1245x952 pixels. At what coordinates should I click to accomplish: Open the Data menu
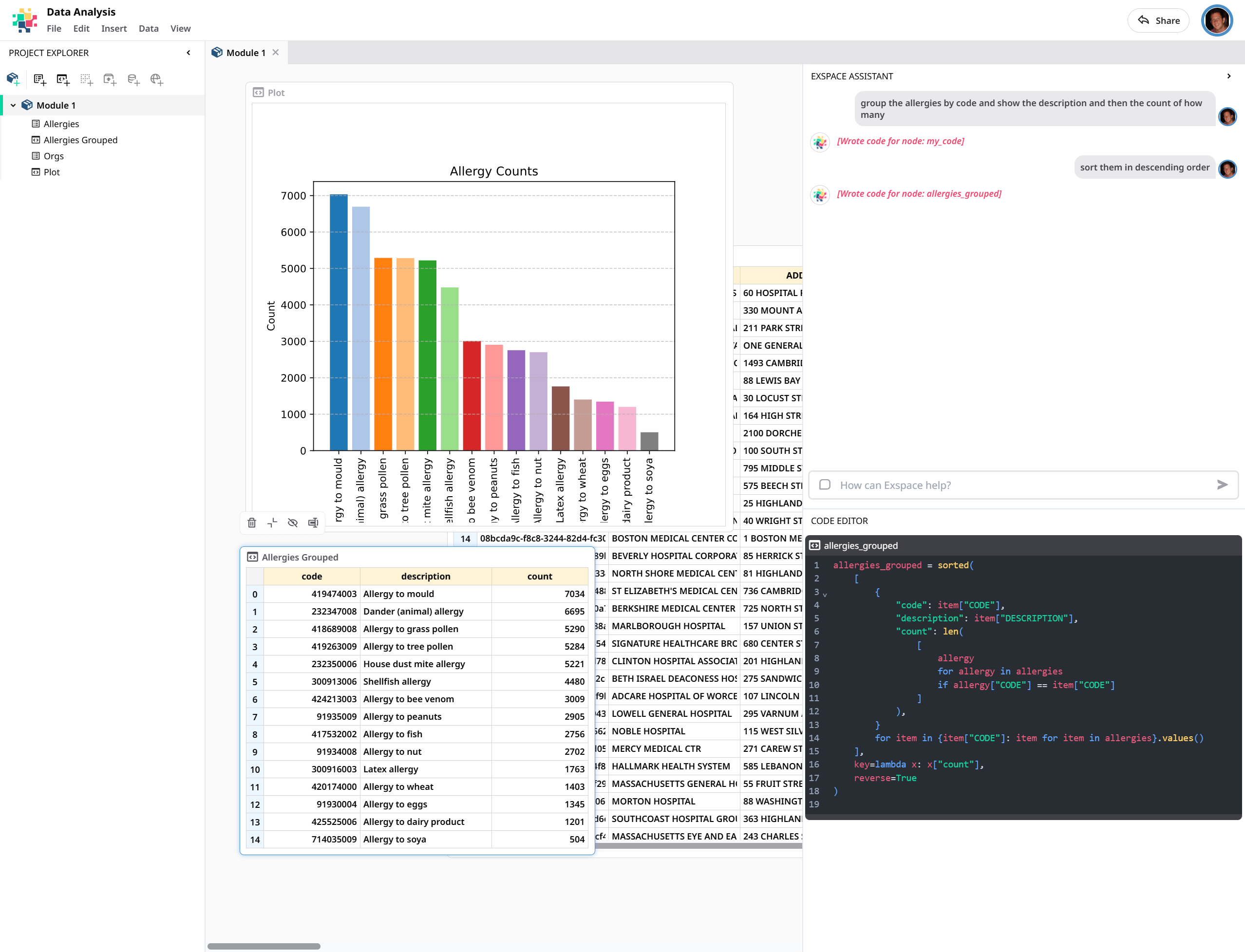(149, 28)
